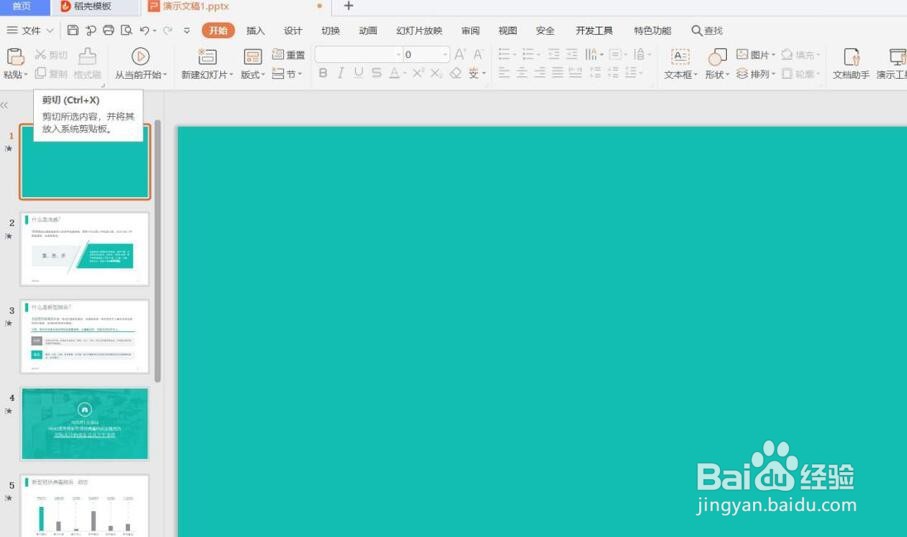
Task: Toggle Subscript formatting
Action: [436, 73]
